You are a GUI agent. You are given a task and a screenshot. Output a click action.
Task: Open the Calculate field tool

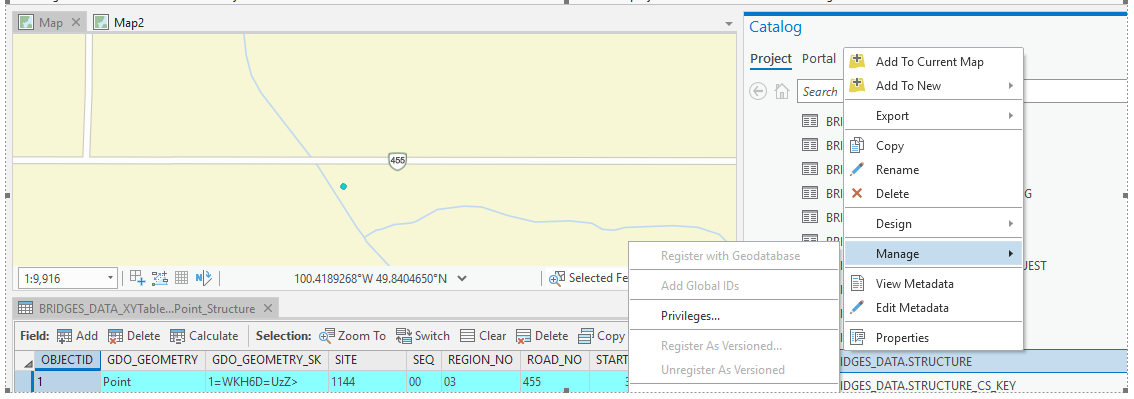204,335
